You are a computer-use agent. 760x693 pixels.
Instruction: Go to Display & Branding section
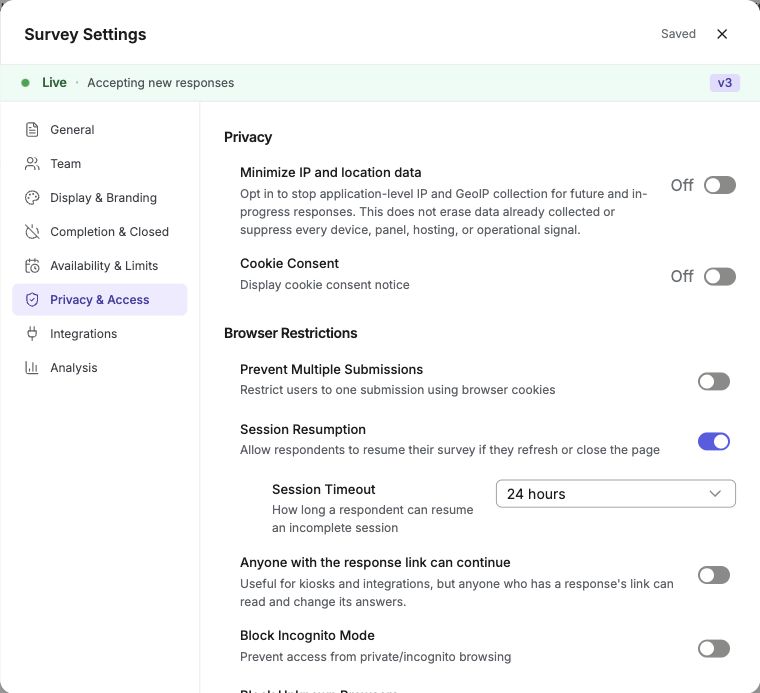(x=99, y=198)
